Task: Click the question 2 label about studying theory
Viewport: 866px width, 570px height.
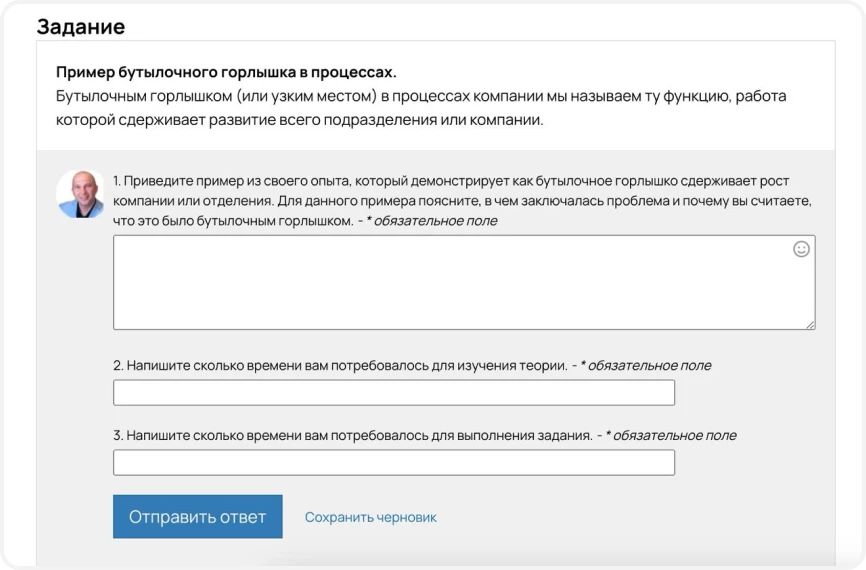Action: tap(339, 366)
